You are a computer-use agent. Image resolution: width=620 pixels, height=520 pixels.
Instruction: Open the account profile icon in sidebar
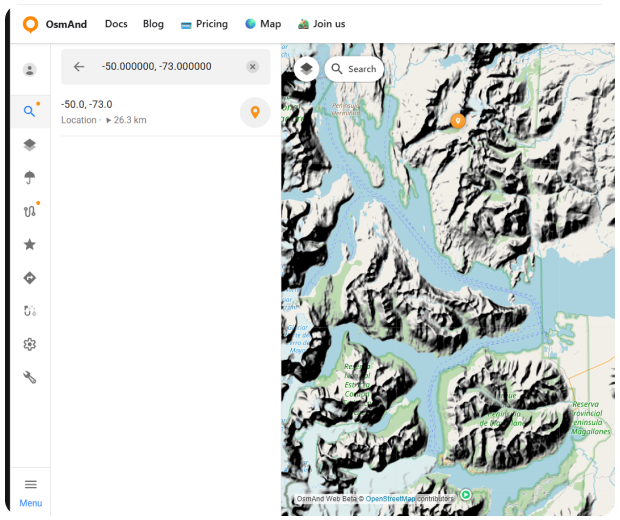pyautogui.click(x=30, y=70)
